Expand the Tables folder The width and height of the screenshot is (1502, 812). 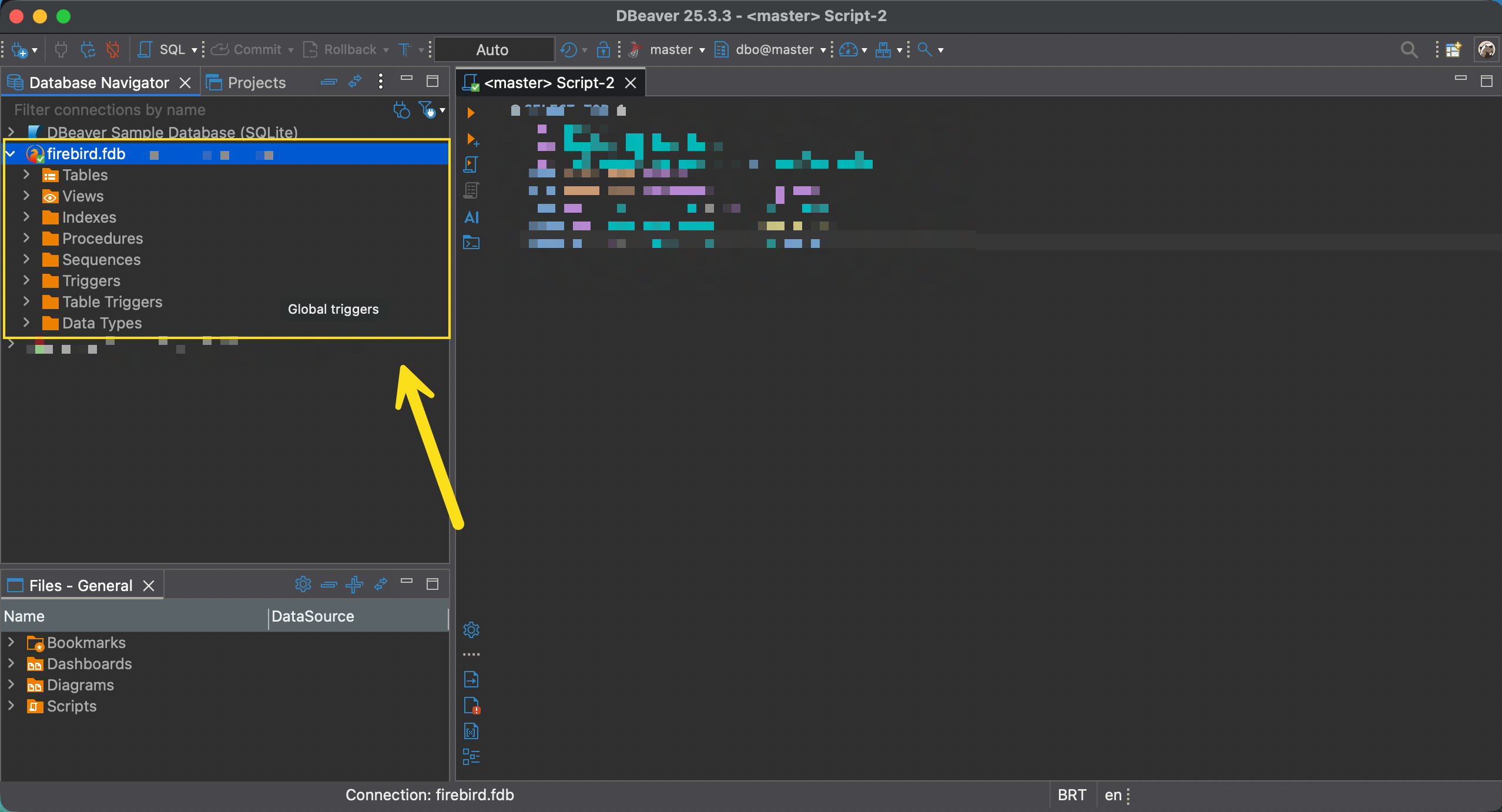point(26,175)
